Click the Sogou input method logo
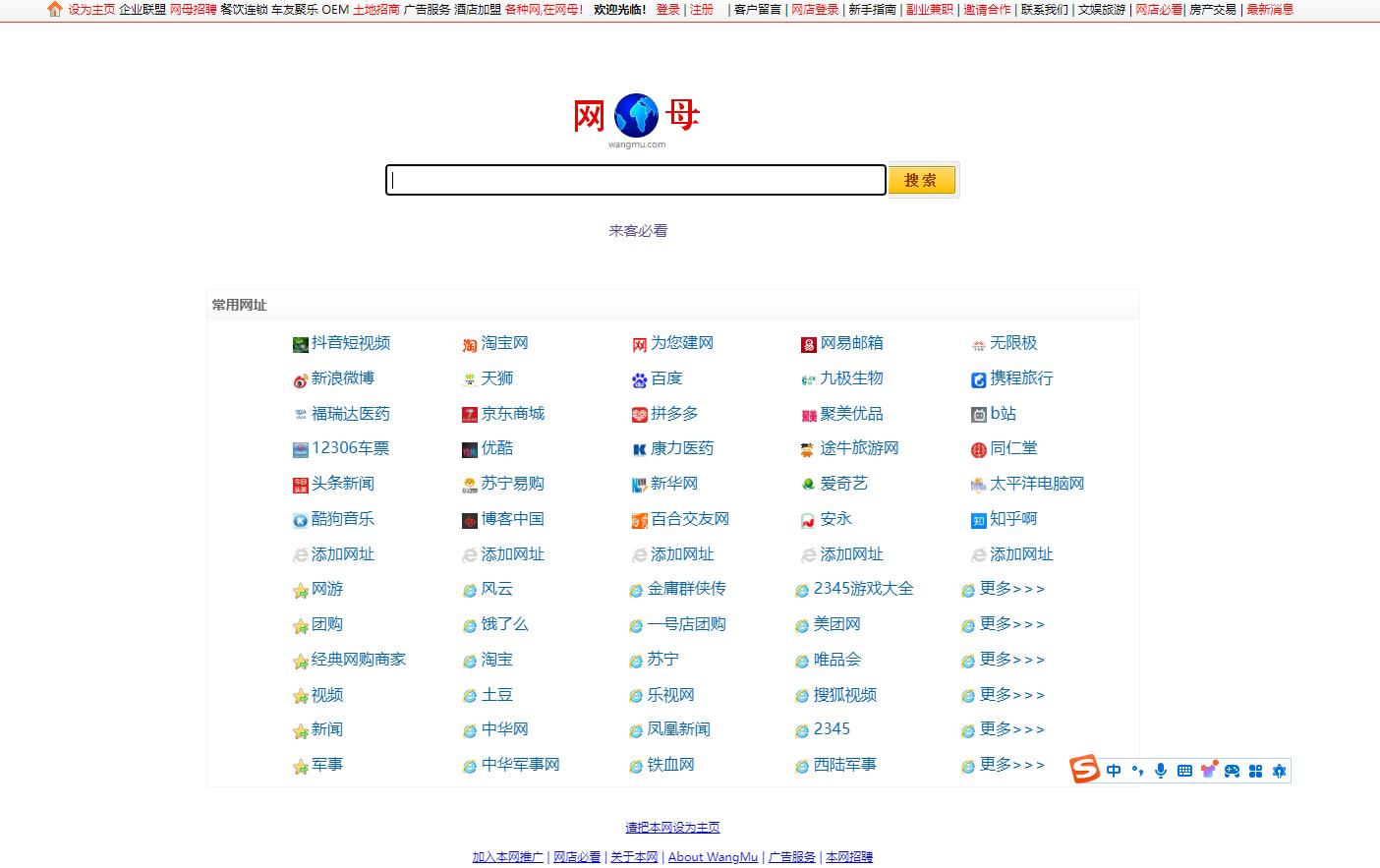This screenshot has width=1380, height=868. 1085,770
